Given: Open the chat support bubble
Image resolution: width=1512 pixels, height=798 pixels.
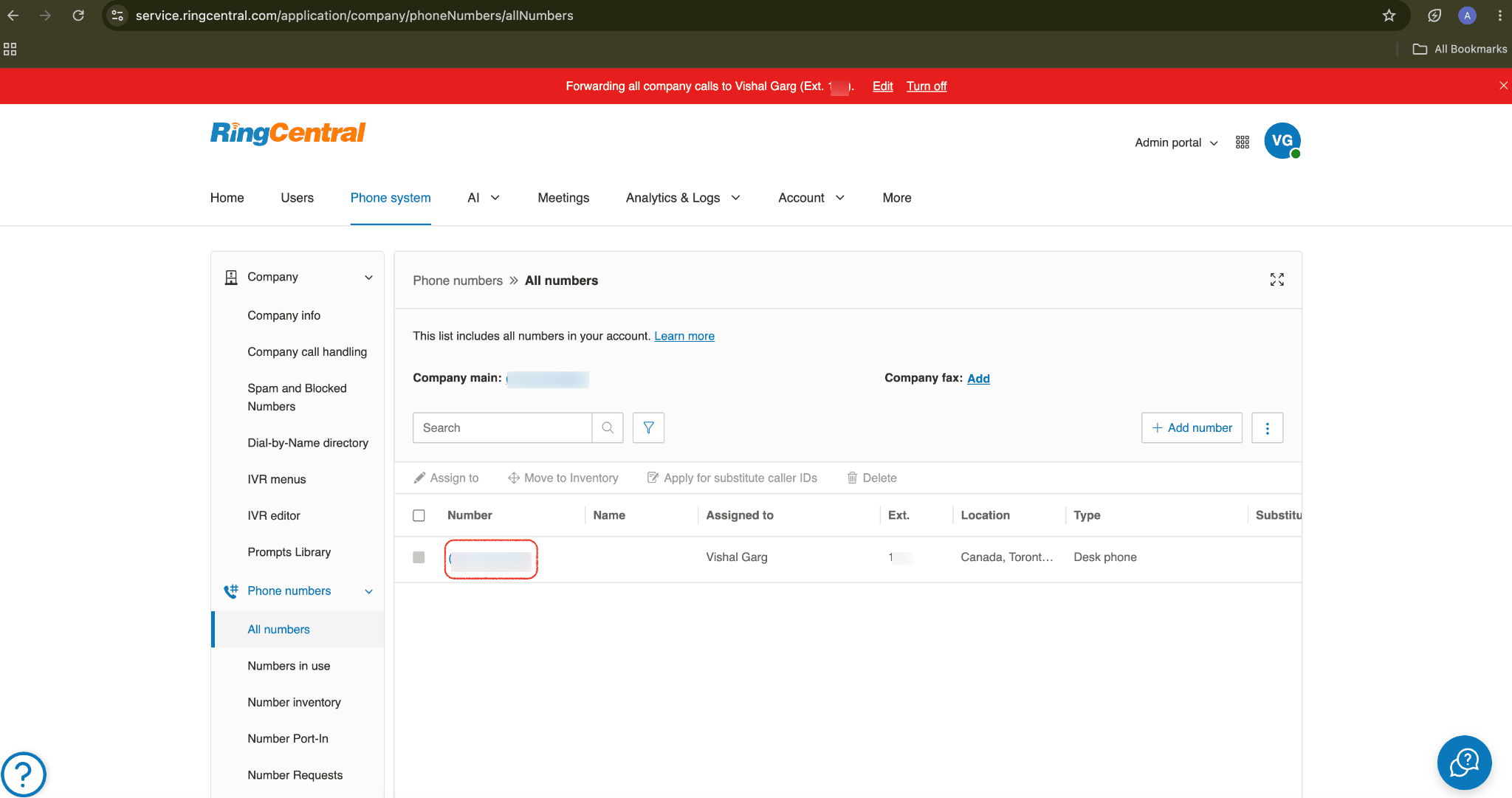Looking at the screenshot, I should point(1464,763).
